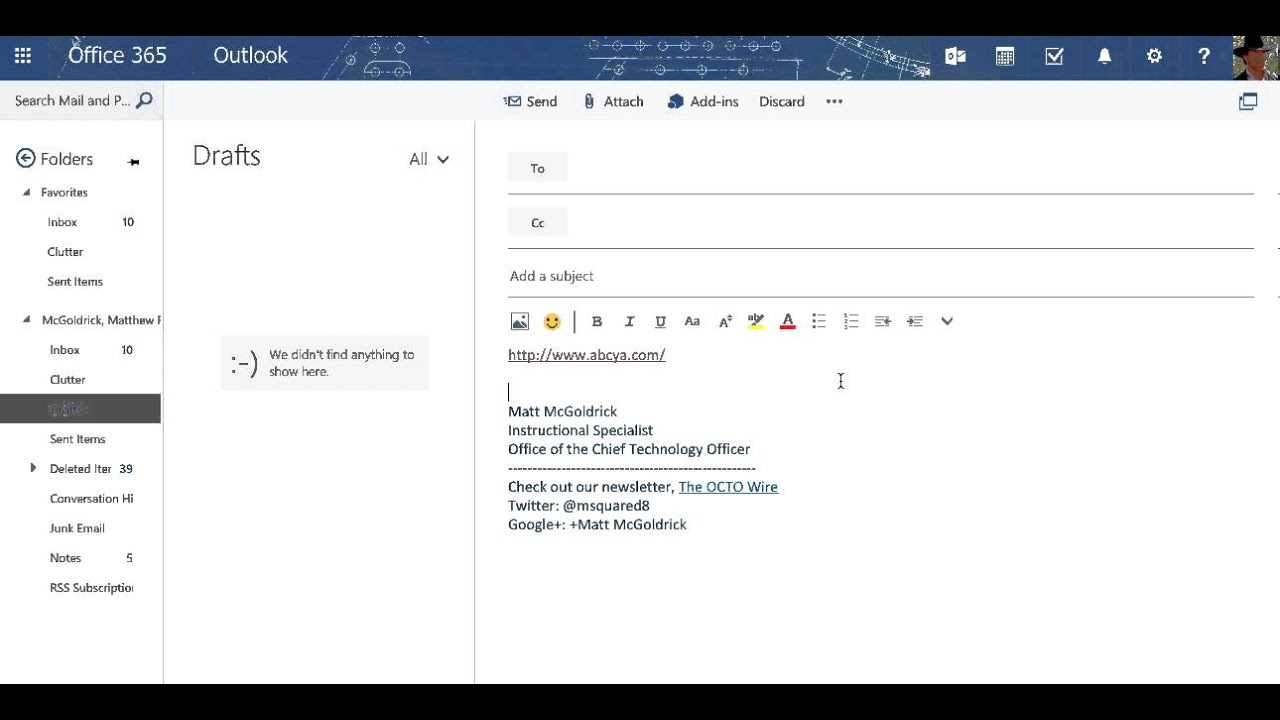Screen dimensions: 1280x720
Task: Toggle bold formatting
Action: click(x=597, y=321)
